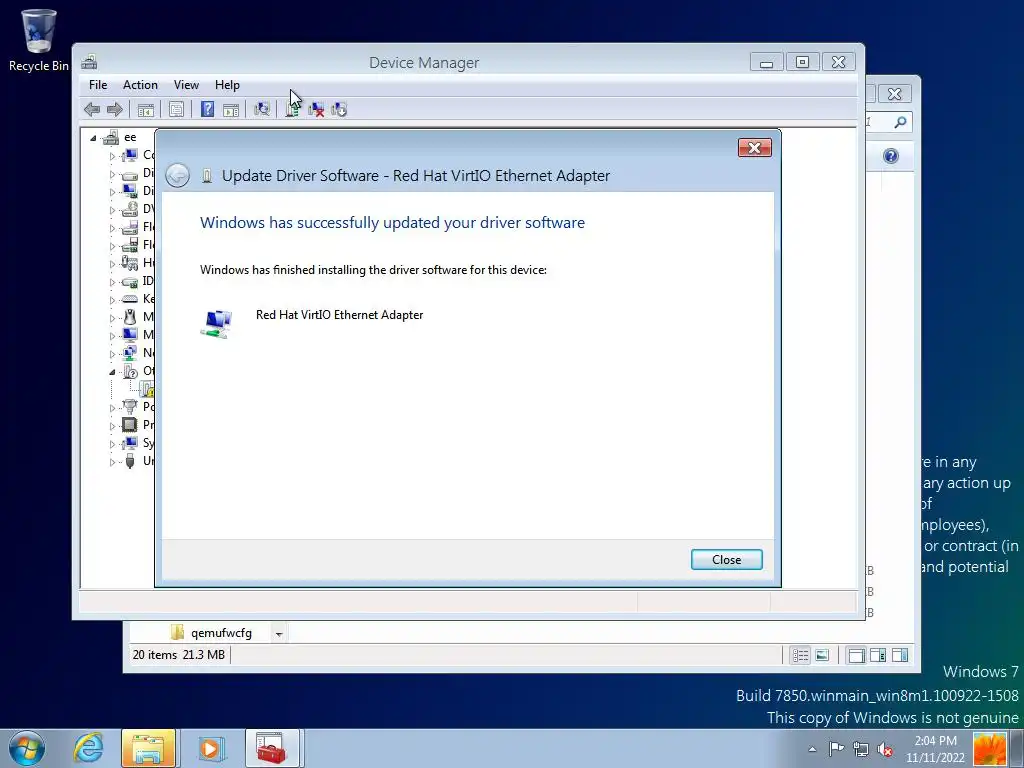Viewport: 1024px width, 768px height.
Task: Click the Disable device icon with down arrow
Action: (339, 110)
